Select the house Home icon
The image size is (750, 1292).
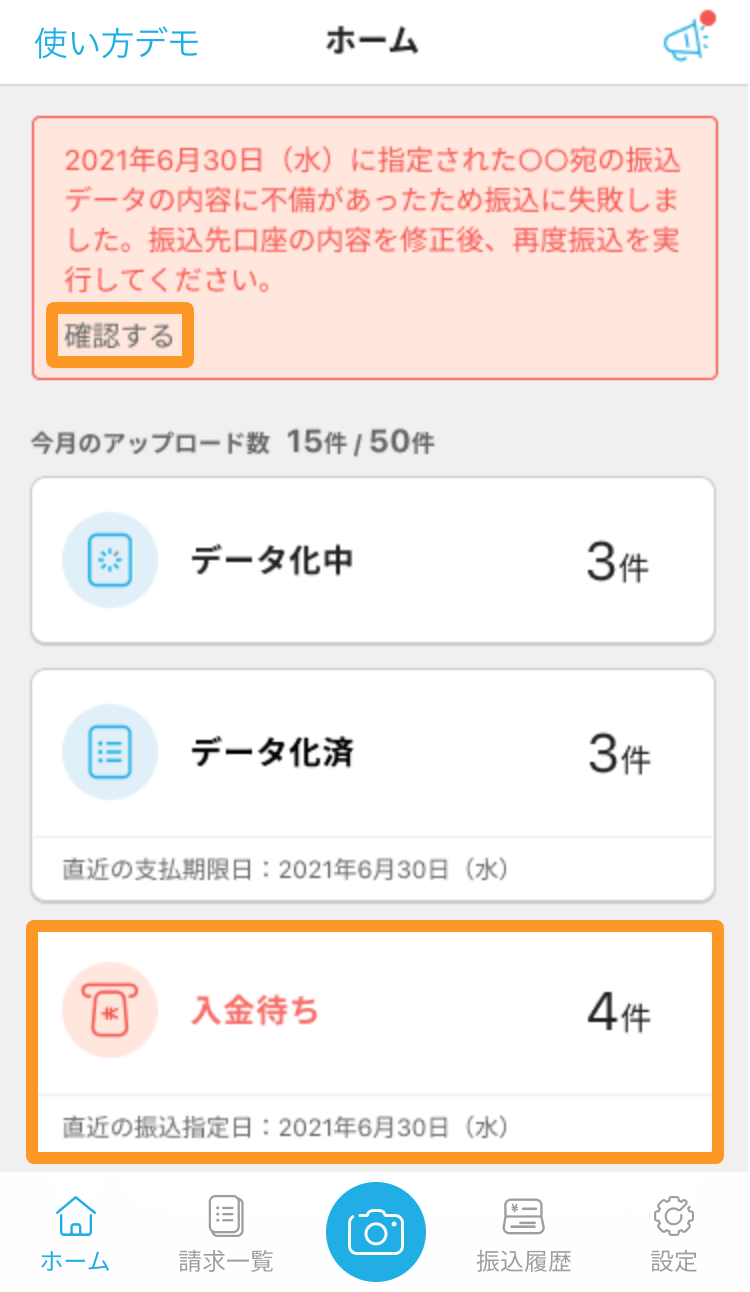(75, 1216)
